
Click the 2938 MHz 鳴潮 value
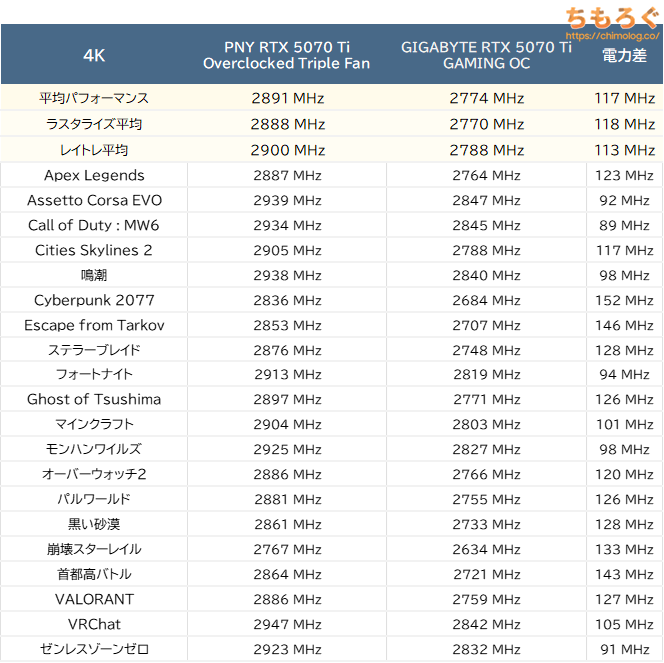click(288, 275)
